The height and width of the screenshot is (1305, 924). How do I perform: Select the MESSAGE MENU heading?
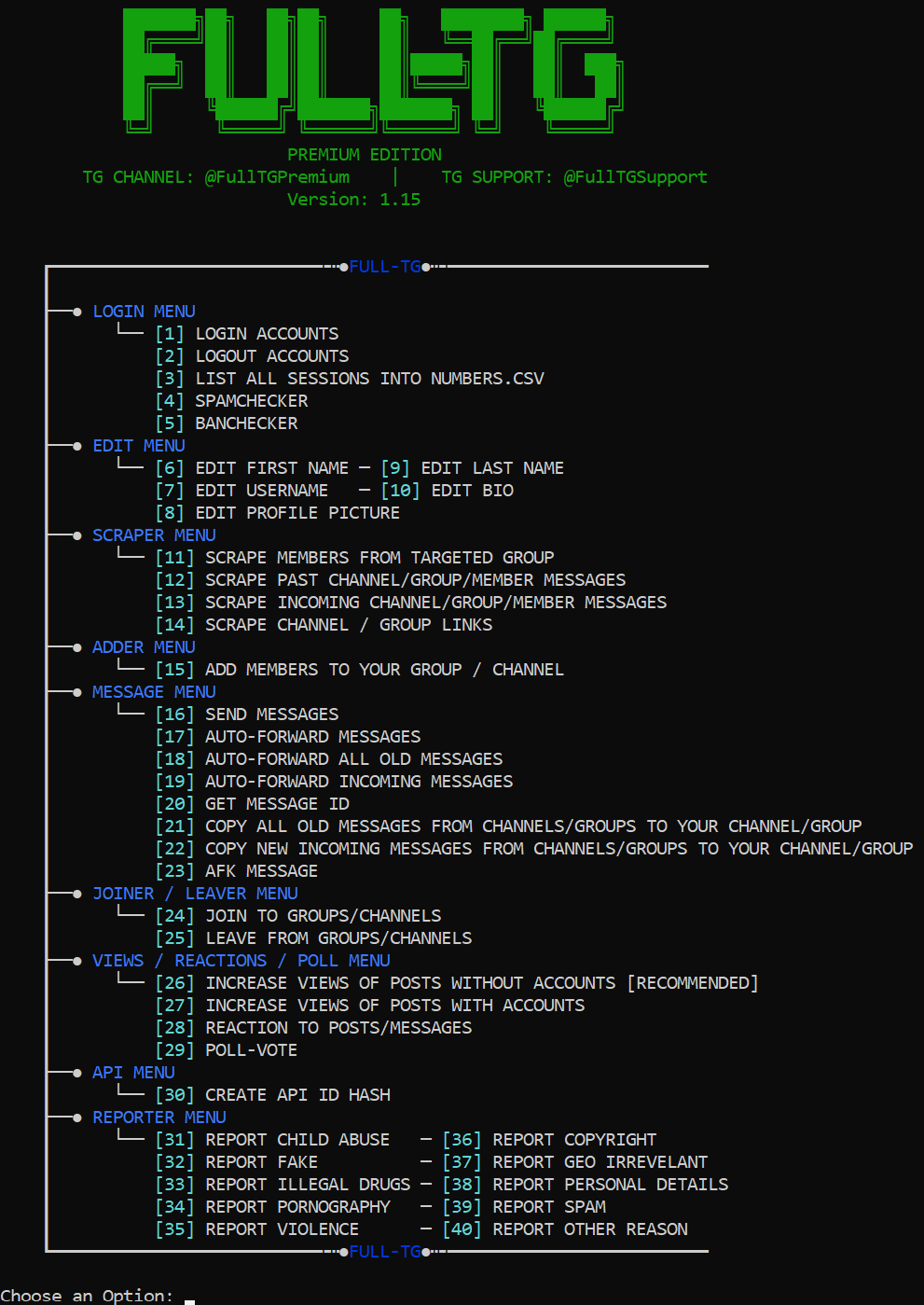[x=154, y=692]
